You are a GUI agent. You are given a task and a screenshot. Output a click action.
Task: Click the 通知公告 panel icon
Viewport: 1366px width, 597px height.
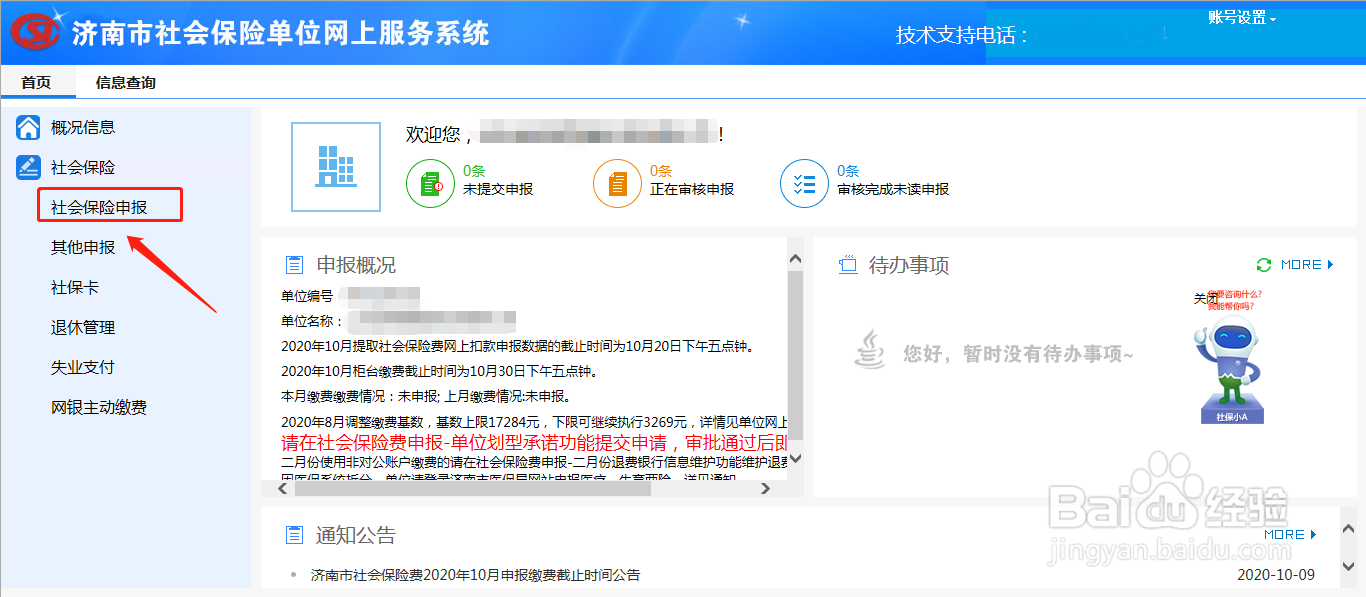click(x=294, y=534)
